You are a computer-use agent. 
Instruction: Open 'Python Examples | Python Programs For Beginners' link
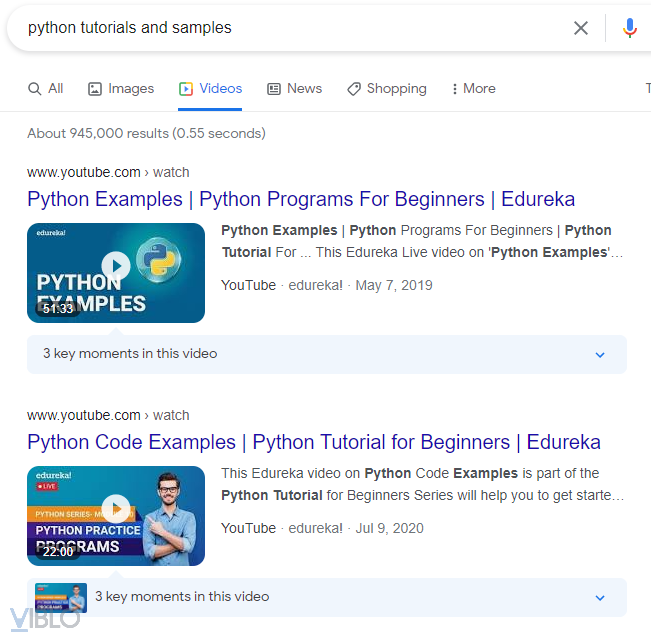tap(301, 199)
